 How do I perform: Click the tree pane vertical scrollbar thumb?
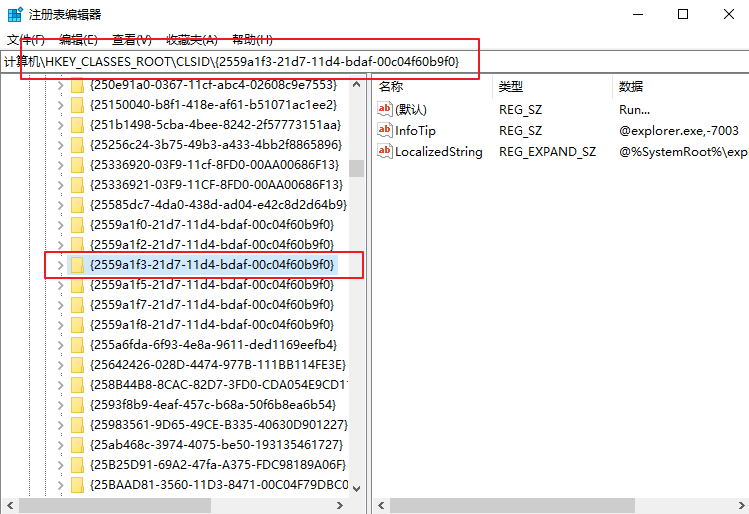[356, 165]
